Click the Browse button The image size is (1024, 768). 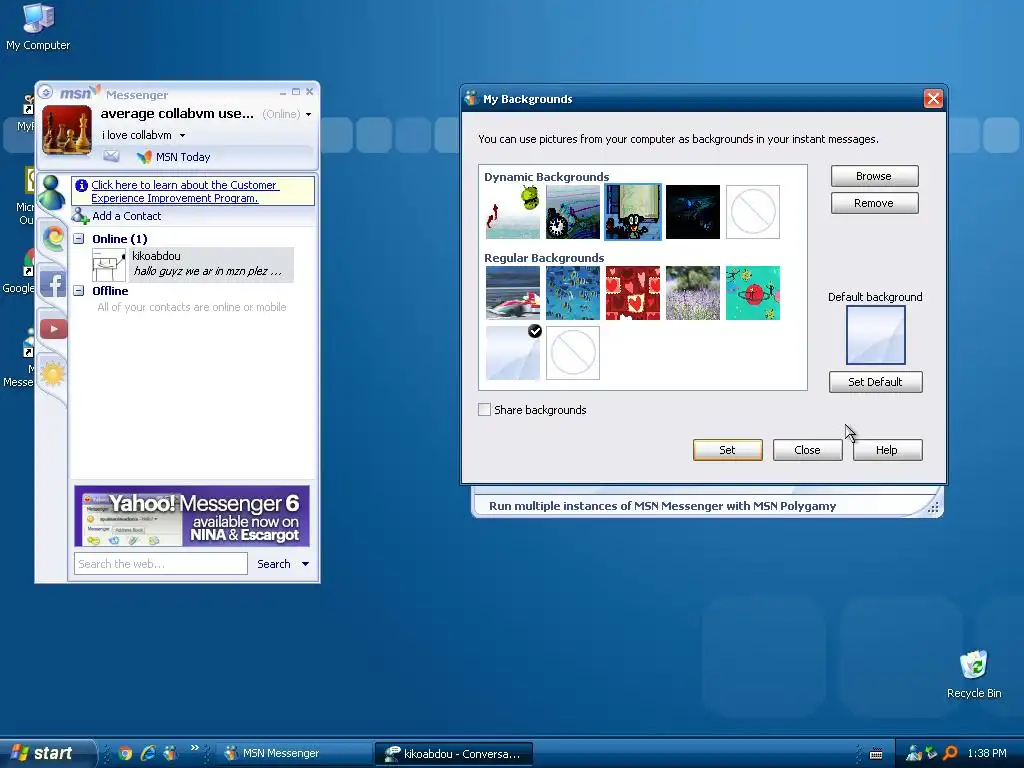click(x=874, y=176)
